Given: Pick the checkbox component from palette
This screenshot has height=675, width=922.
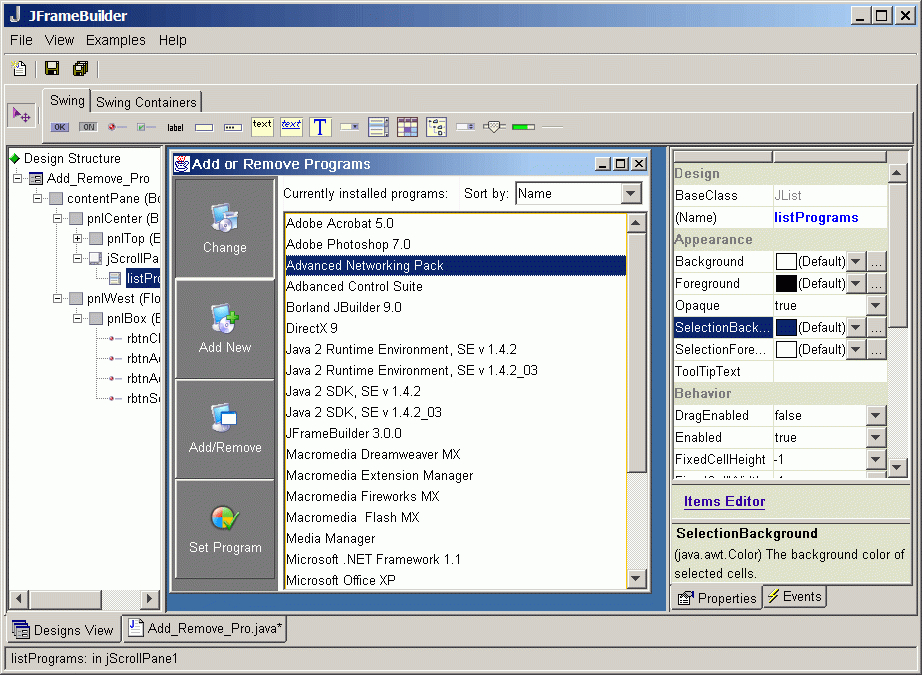Looking at the screenshot, I should pos(146,127).
